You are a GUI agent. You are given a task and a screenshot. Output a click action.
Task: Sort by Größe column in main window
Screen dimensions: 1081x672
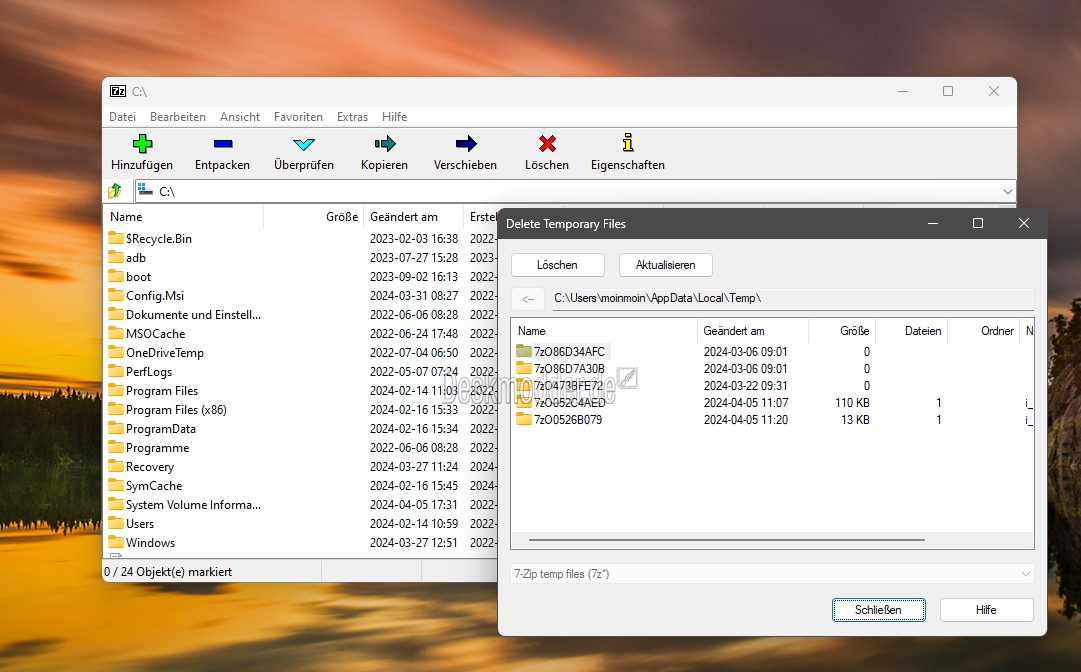[314, 216]
